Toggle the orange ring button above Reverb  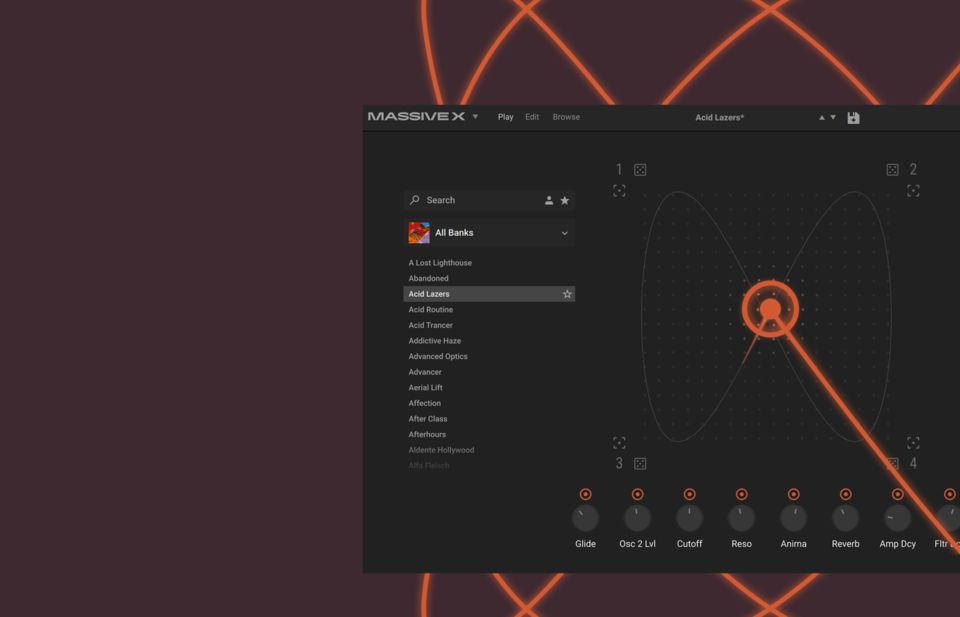[x=845, y=494]
